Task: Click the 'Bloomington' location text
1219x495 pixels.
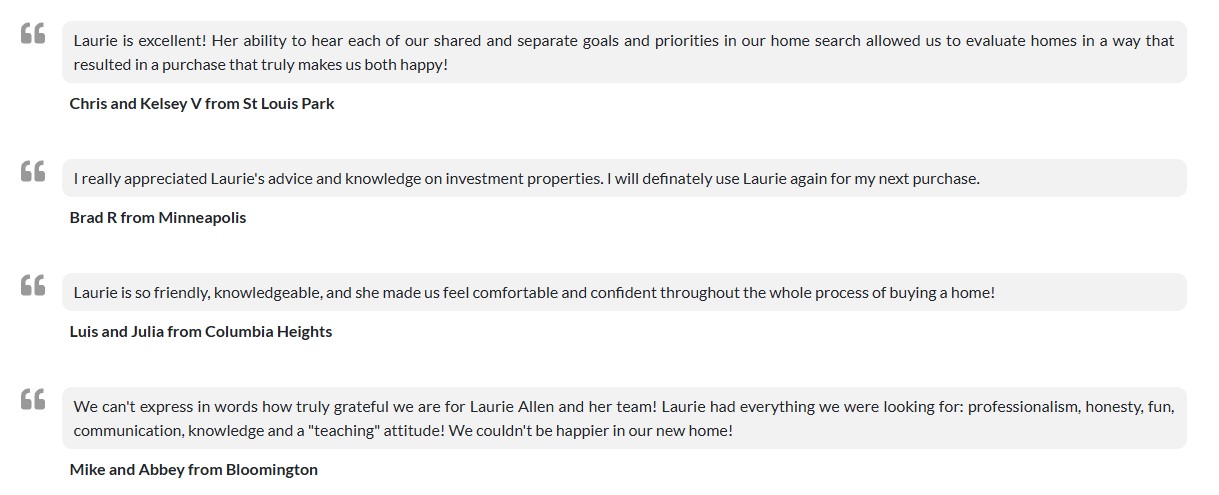Action: (x=272, y=470)
